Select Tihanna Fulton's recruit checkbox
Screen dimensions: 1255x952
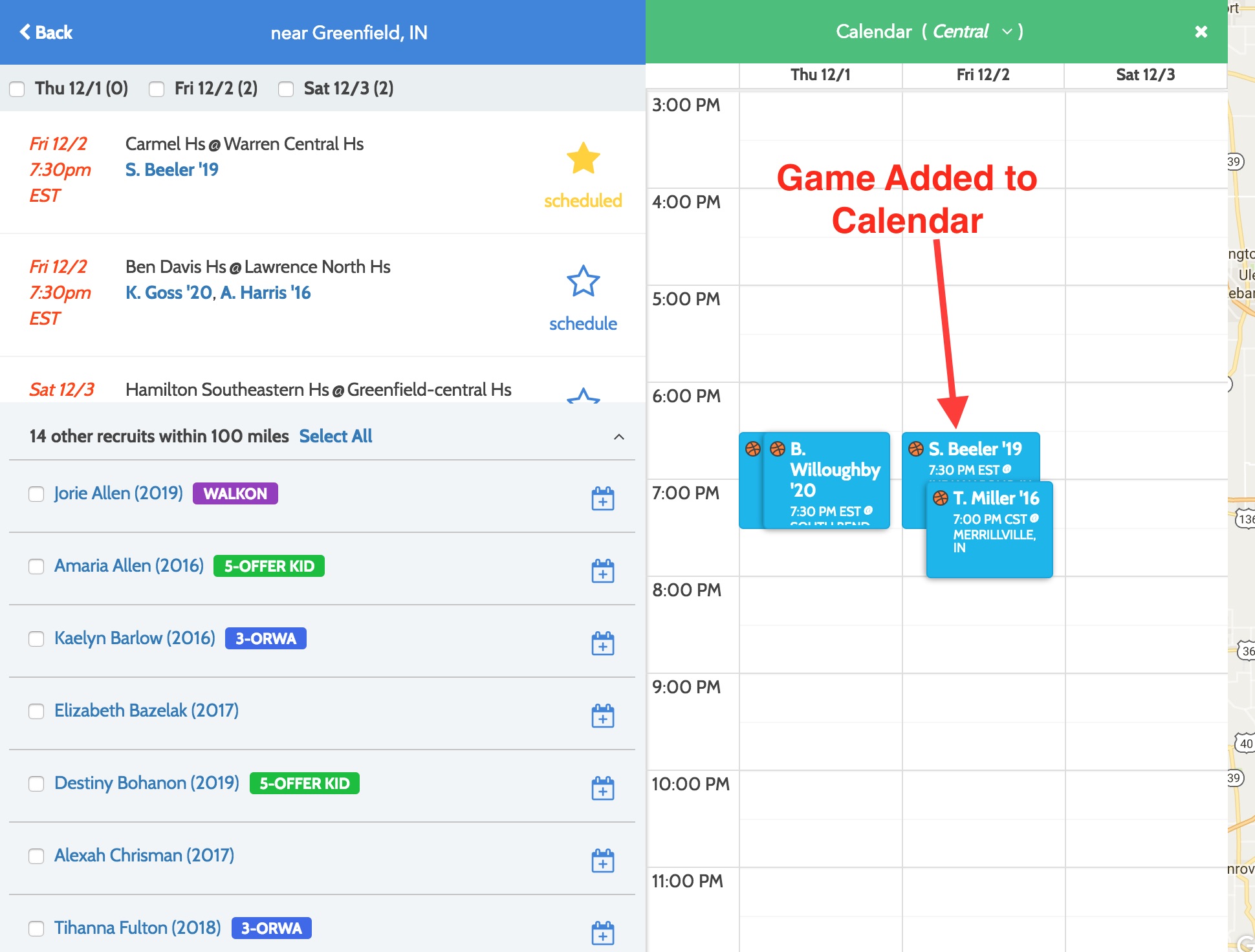36,929
